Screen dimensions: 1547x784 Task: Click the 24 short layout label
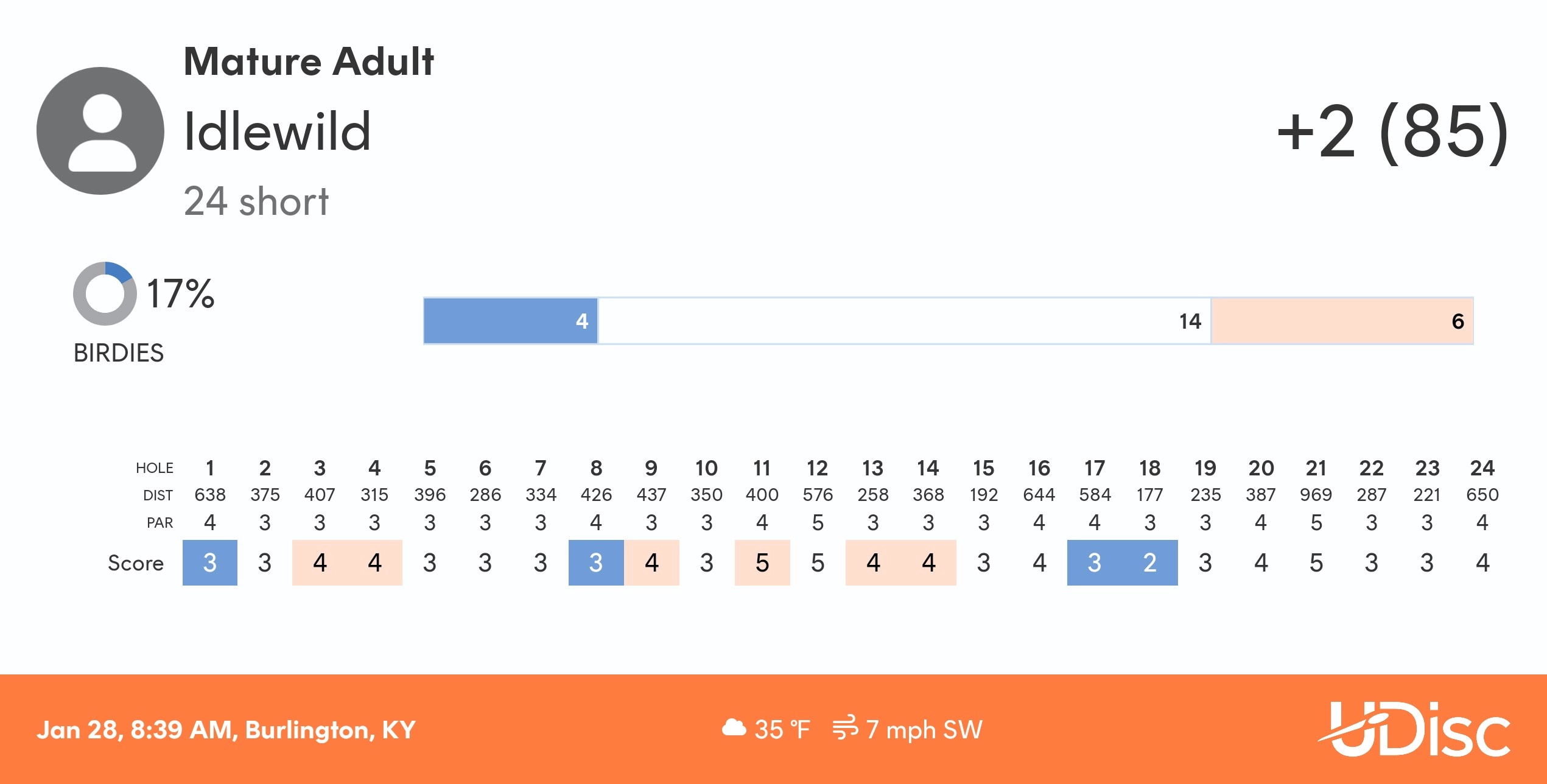point(256,201)
